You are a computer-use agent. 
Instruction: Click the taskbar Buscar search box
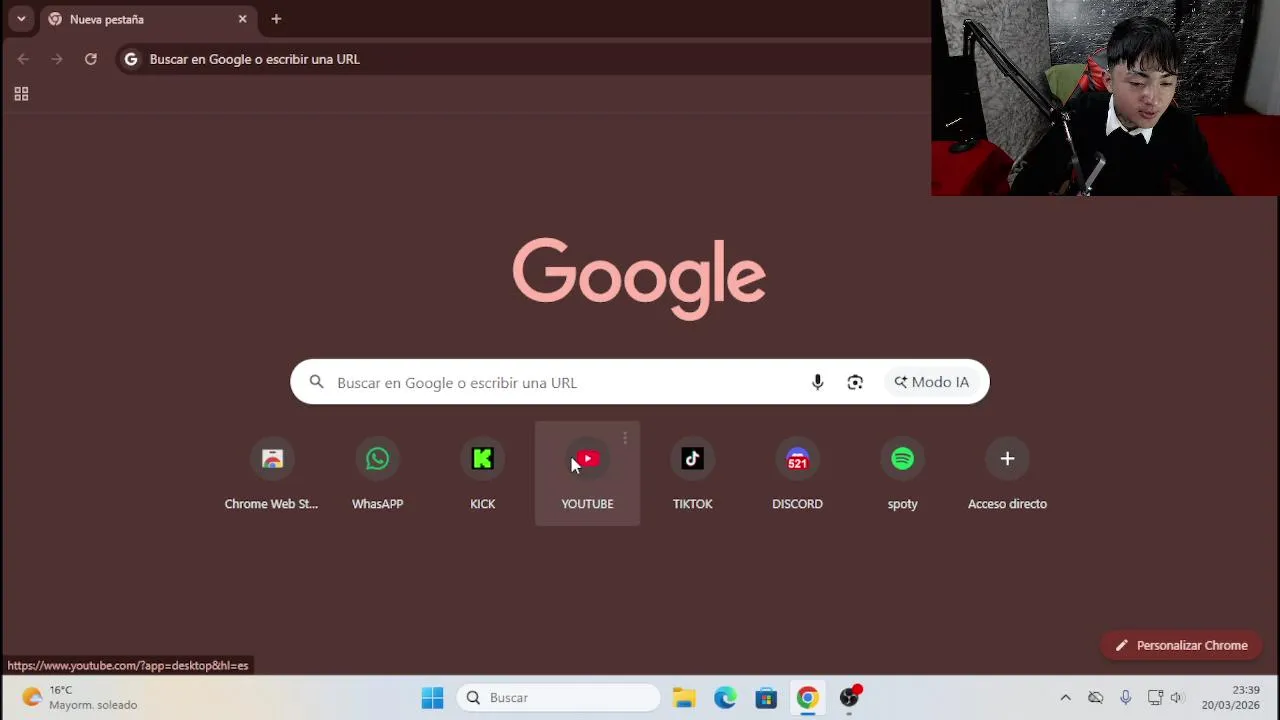click(560, 697)
